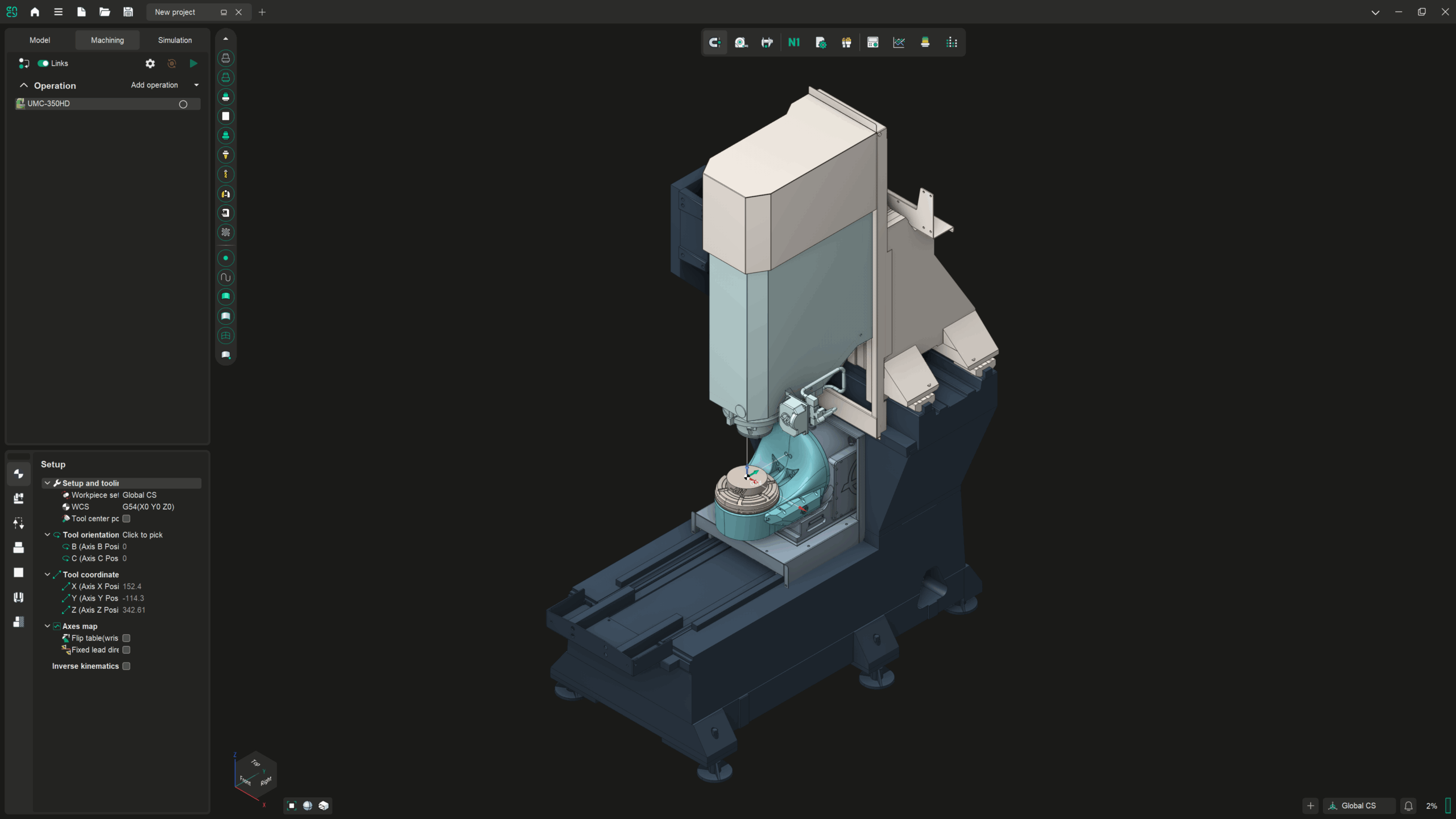Switch to the Simulation tab

tap(175, 40)
